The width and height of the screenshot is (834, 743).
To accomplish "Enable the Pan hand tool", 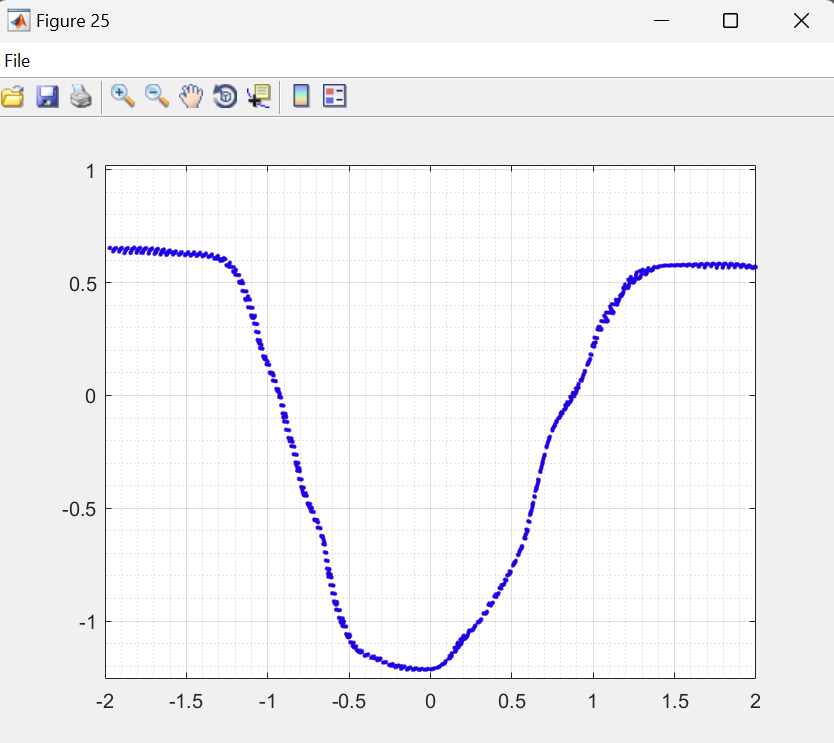I will tap(191, 96).
